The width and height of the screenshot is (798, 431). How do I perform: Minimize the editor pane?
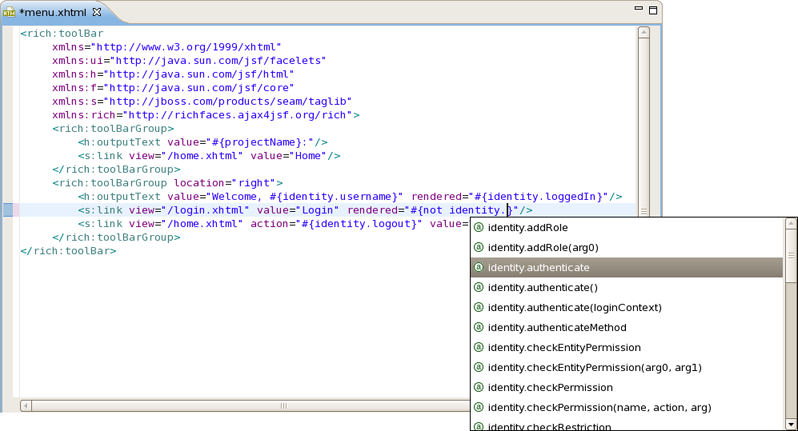coord(639,9)
